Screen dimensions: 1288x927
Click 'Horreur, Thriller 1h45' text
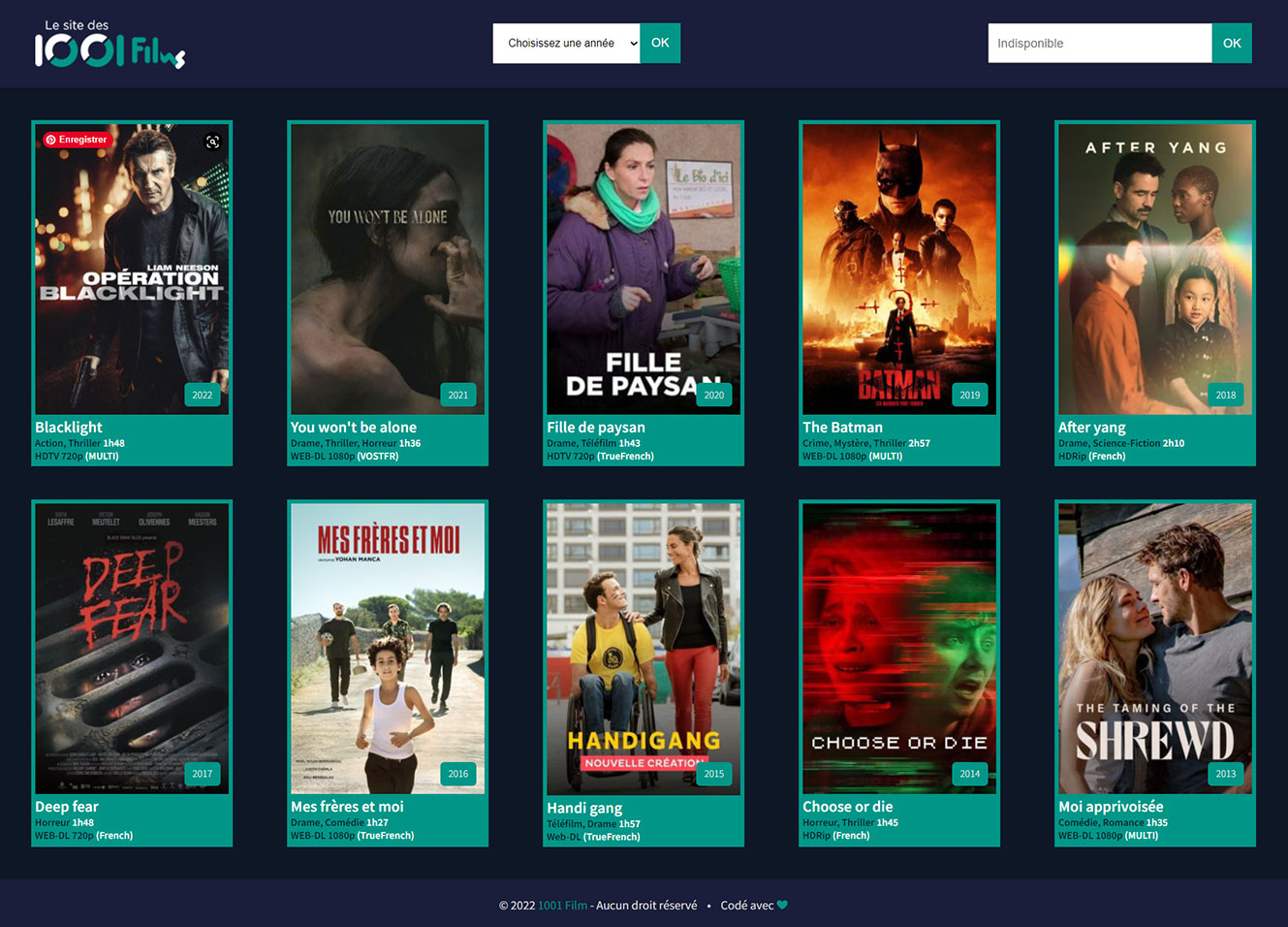[x=850, y=822]
